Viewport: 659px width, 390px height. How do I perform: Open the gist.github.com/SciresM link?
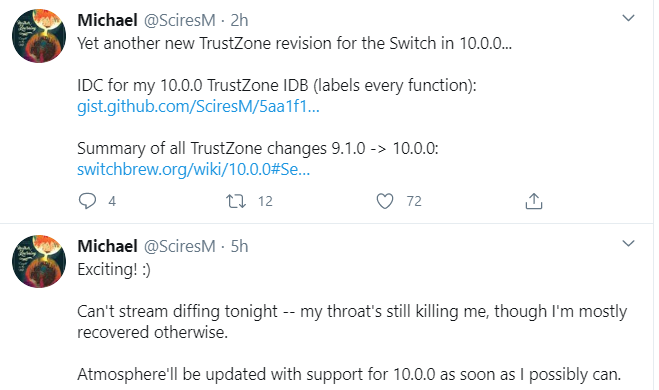tap(198, 106)
